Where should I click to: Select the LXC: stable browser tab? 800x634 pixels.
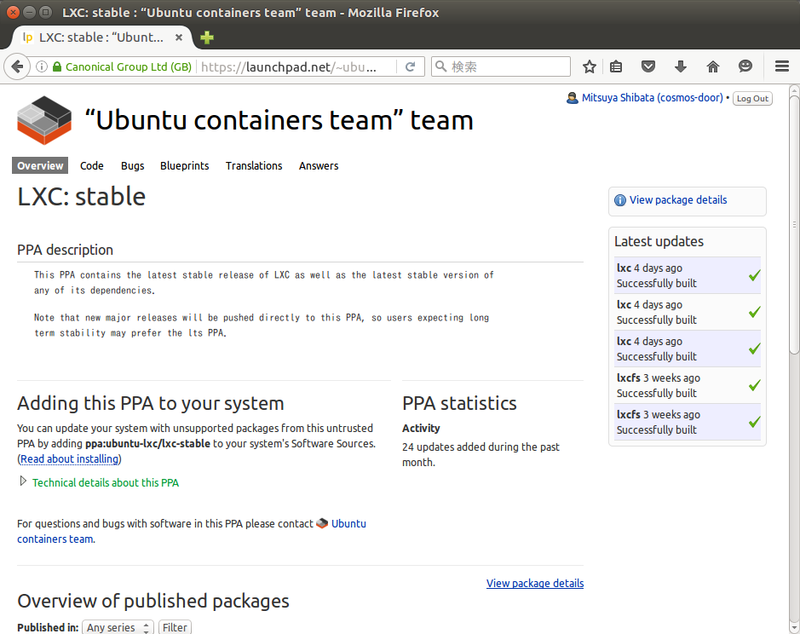(101, 38)
